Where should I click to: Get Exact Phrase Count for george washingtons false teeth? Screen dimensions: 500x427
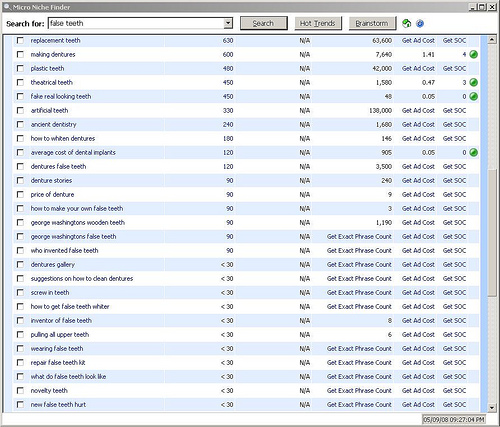[359, 236]
